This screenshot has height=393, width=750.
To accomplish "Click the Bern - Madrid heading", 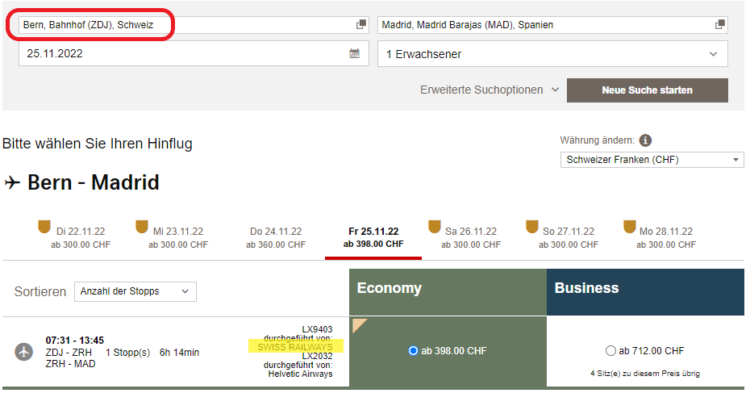I will pyautogui.click(x=93, y=183).
